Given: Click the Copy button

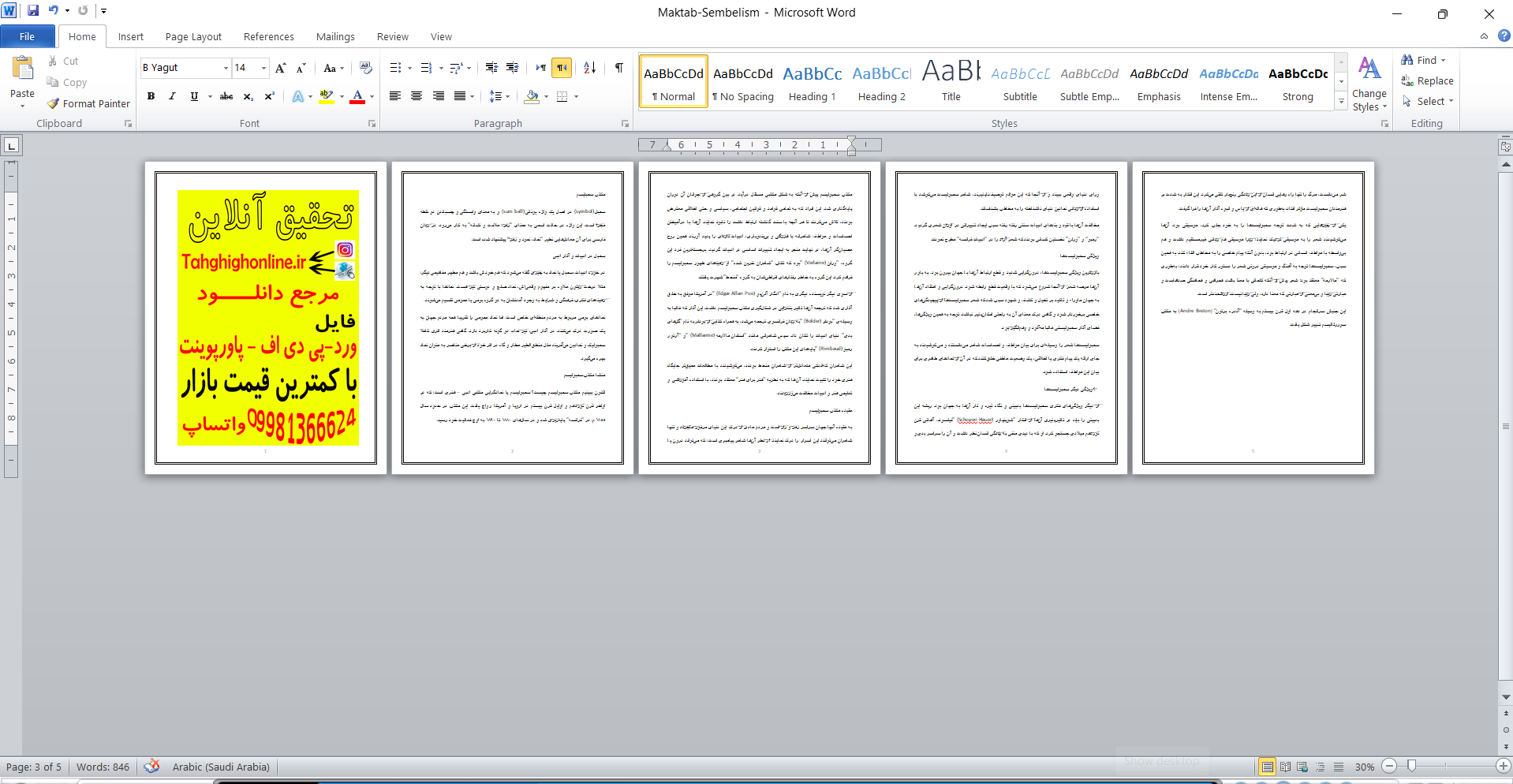Looking at the screenshot, I should coord(67,82).
